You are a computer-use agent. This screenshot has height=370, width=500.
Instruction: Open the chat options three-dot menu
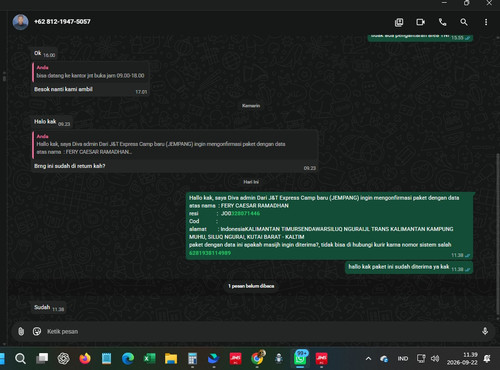[486, 22]
